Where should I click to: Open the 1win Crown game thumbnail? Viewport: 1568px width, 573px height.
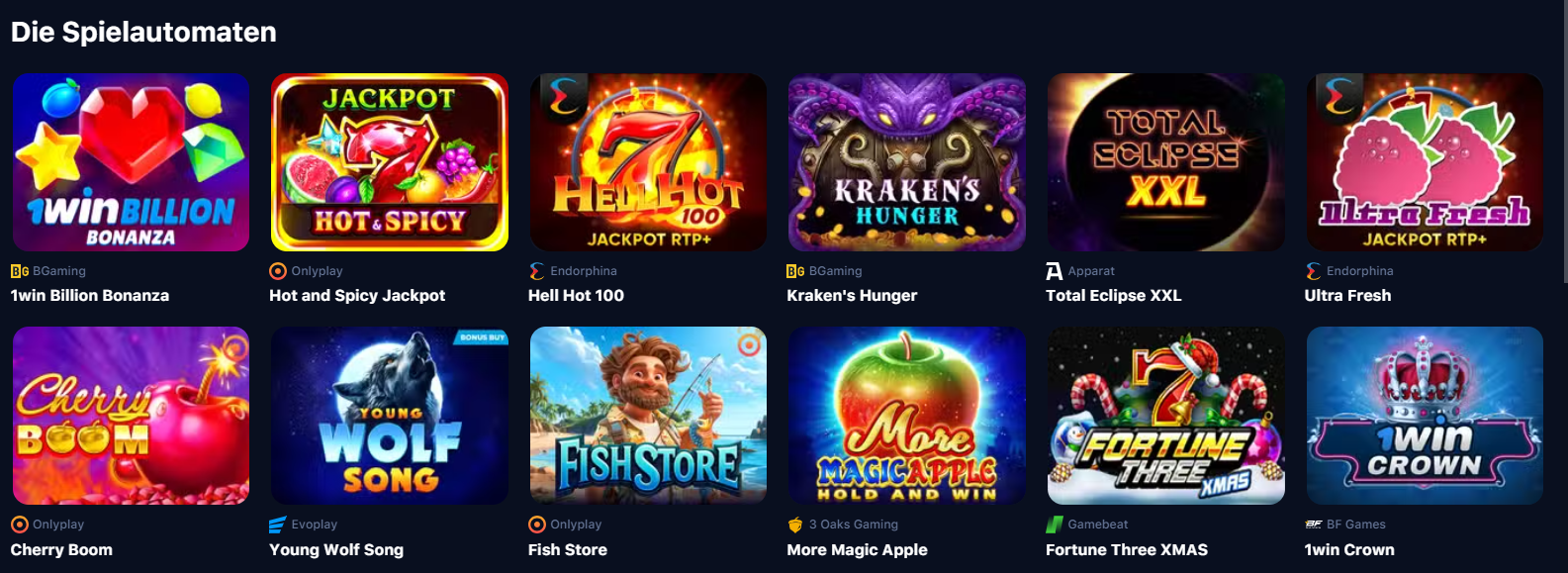(x=1425, y=416)
